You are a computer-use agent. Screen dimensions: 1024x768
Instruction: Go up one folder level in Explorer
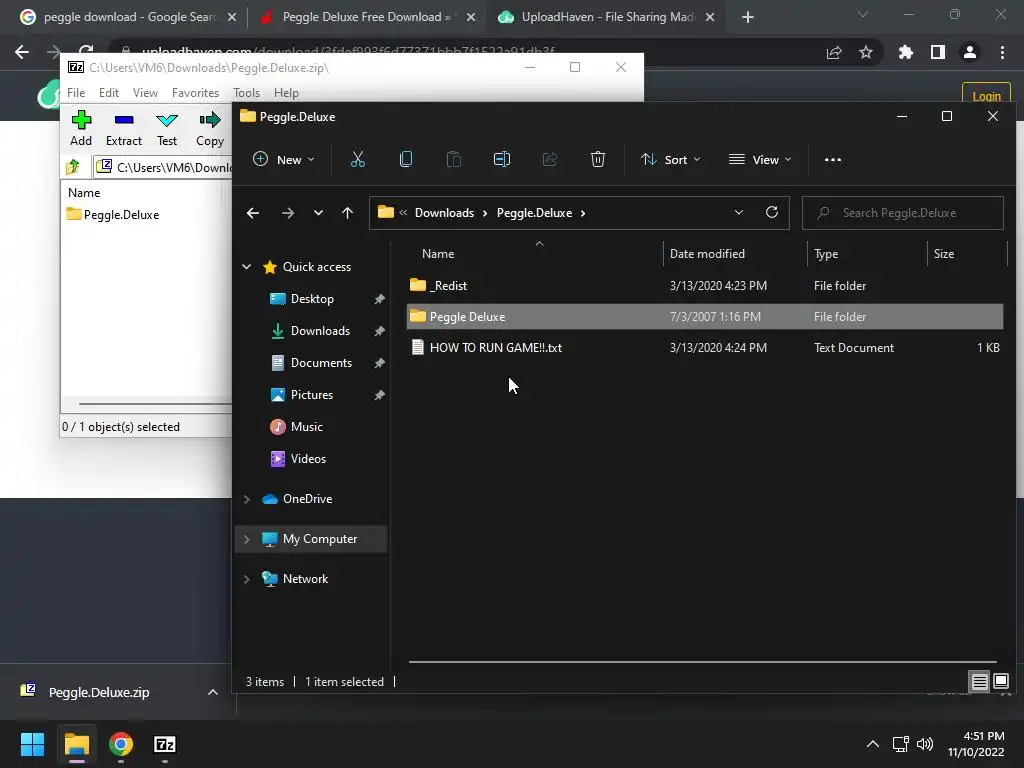(x=347, y=213)
